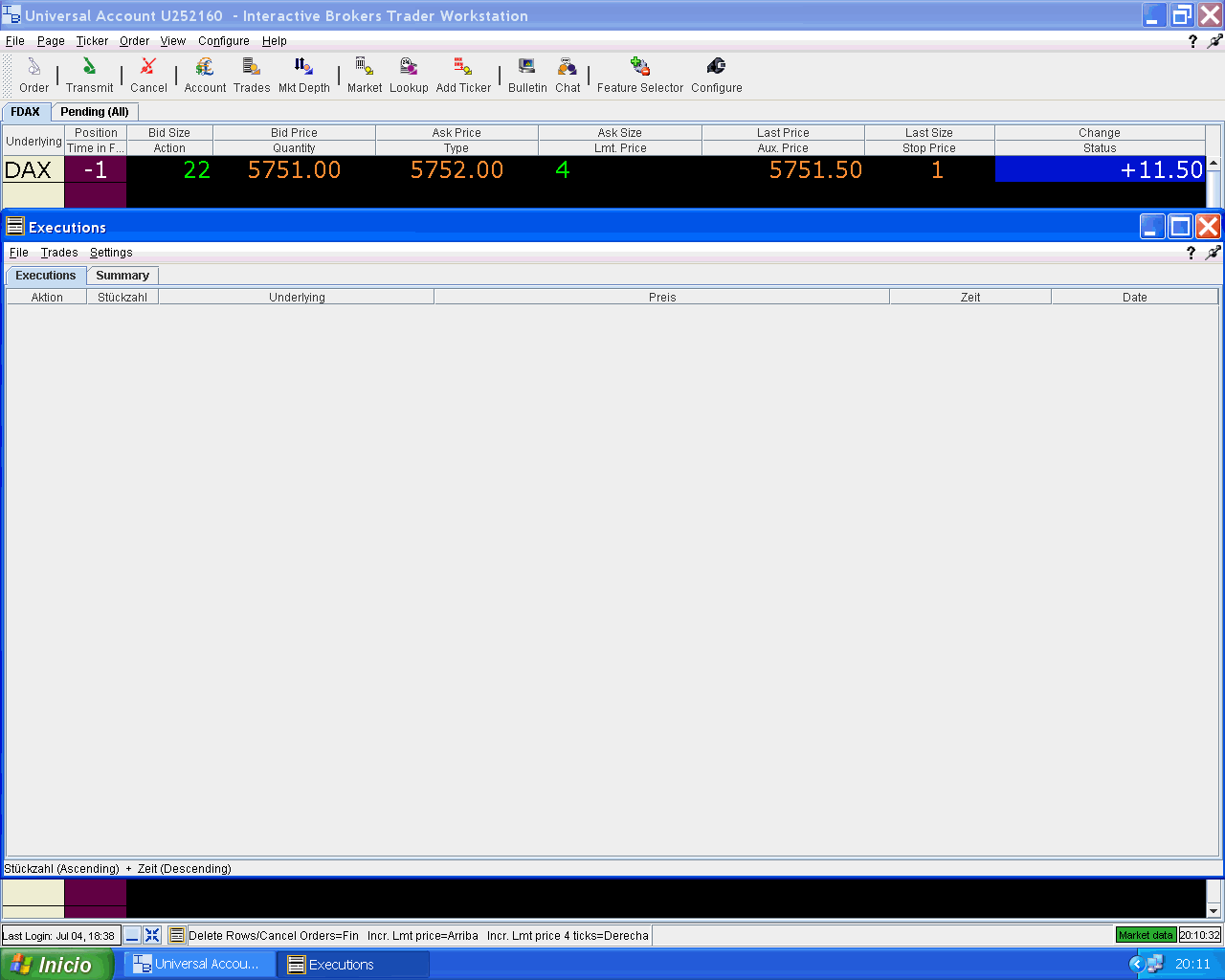The height and width of the screenshot is (980, 1225).
Task: Switch to the Summary tab
Action: pyautogui.click(x=122, y=276)
